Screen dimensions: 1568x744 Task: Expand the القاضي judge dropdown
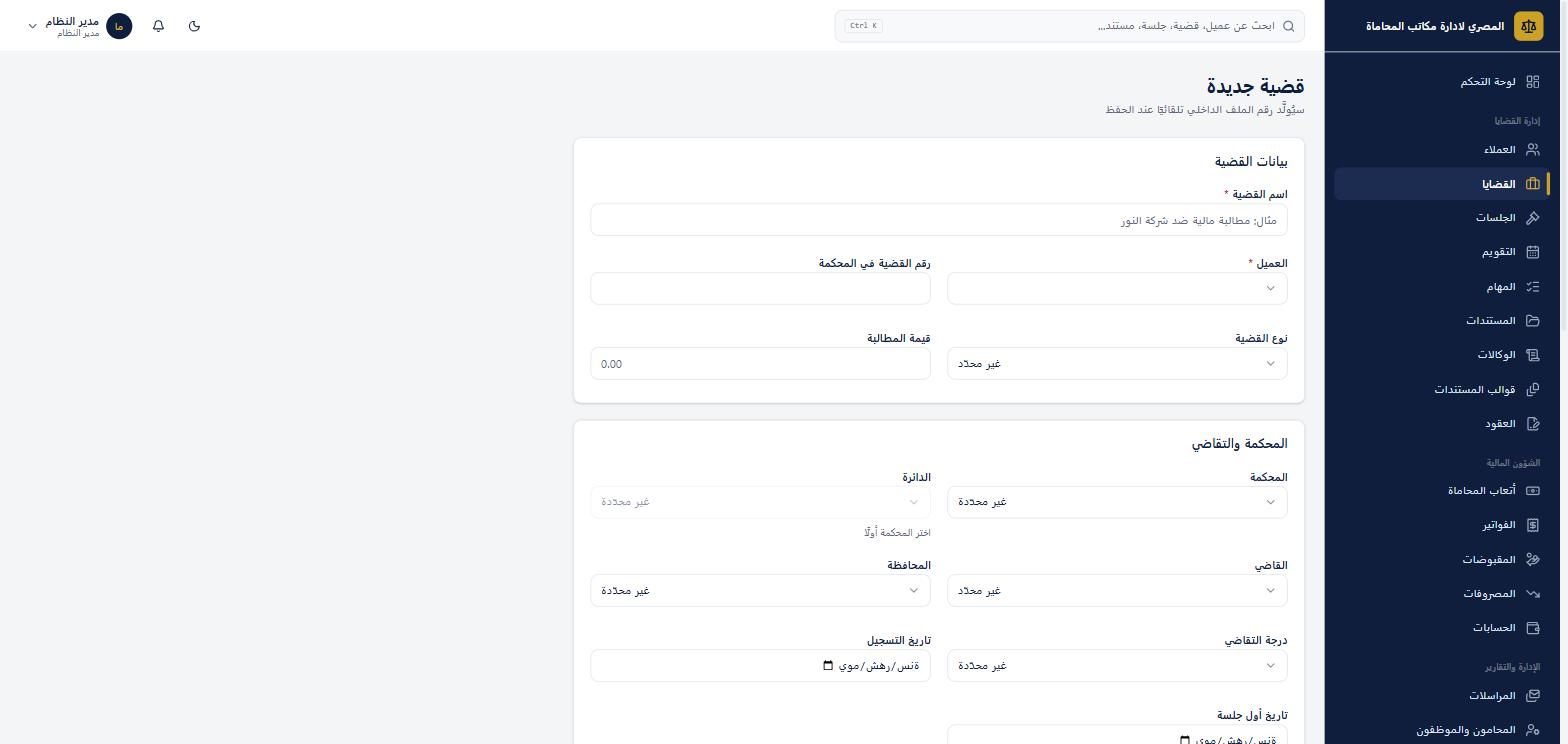pyautogui.click(x=1117, y=591)
